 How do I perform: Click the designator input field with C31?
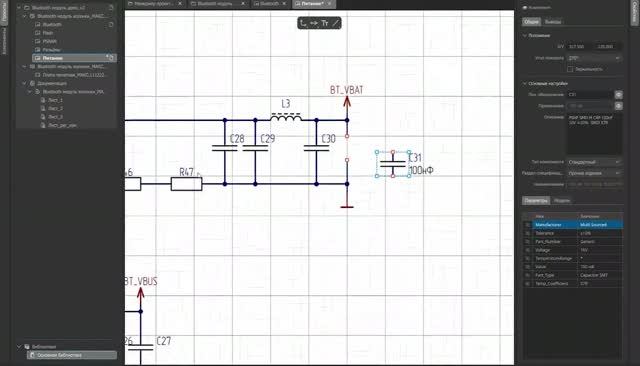(590, 94)
